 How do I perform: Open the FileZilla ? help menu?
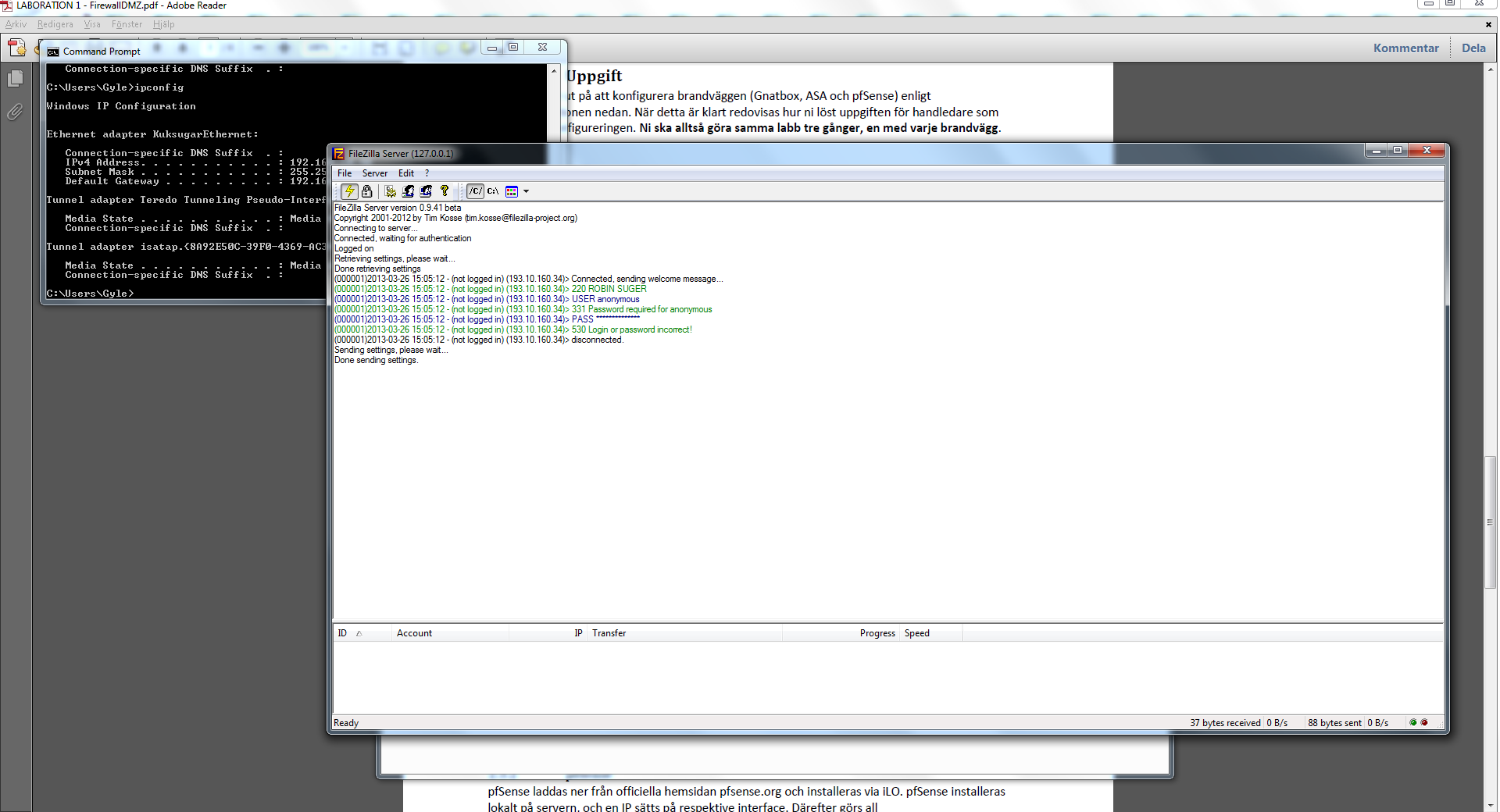click(x=427, y=173)
